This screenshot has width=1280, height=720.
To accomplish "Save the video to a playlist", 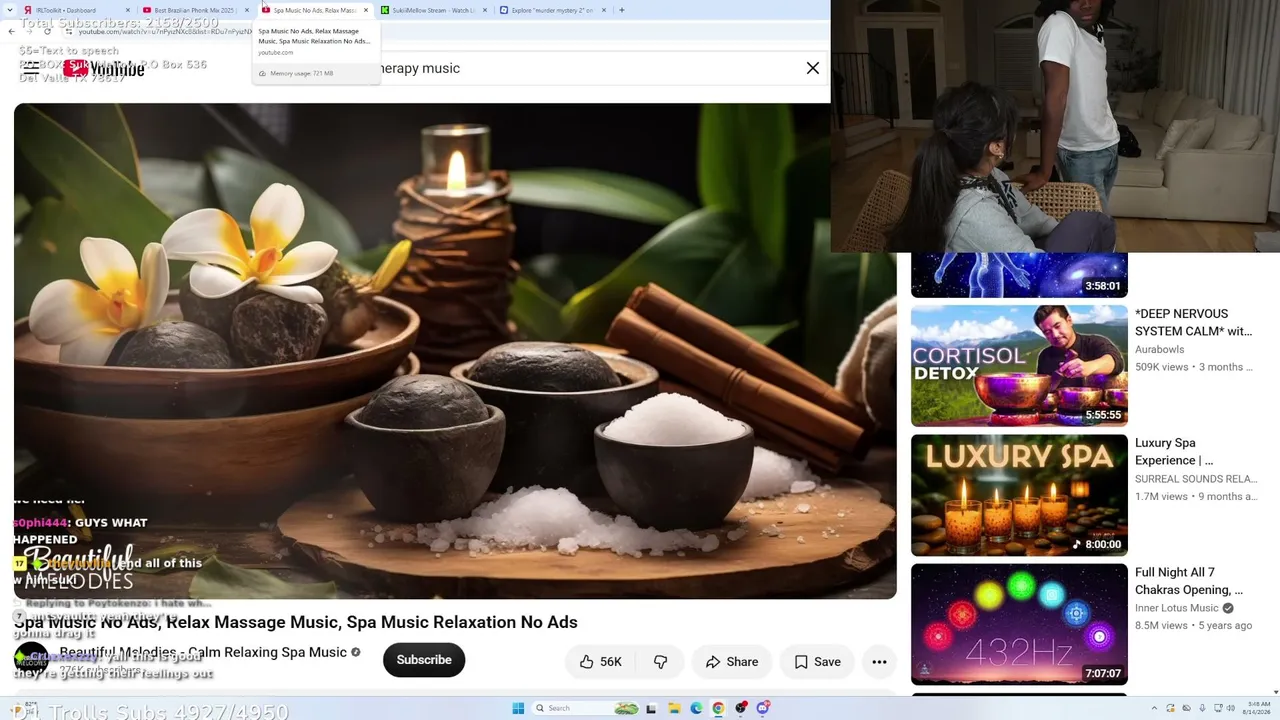I will 817,662.
